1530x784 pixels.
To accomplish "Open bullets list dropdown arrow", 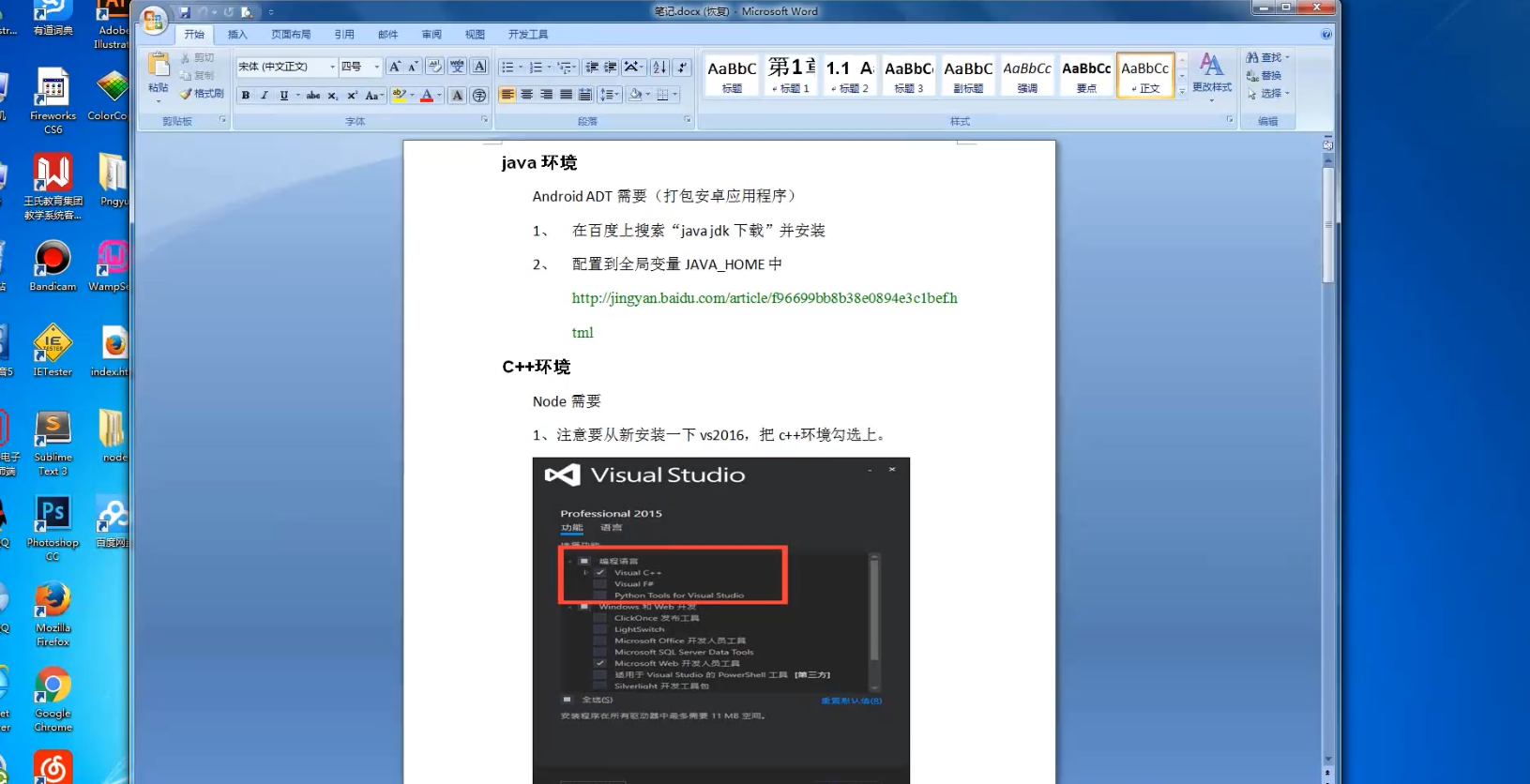I will tap(521, 68).
